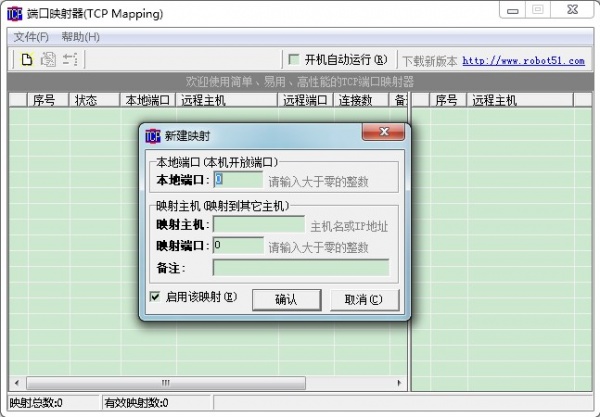
Task: Confirm the mapping with the 确认 button
Action: [x=286, y=300]
